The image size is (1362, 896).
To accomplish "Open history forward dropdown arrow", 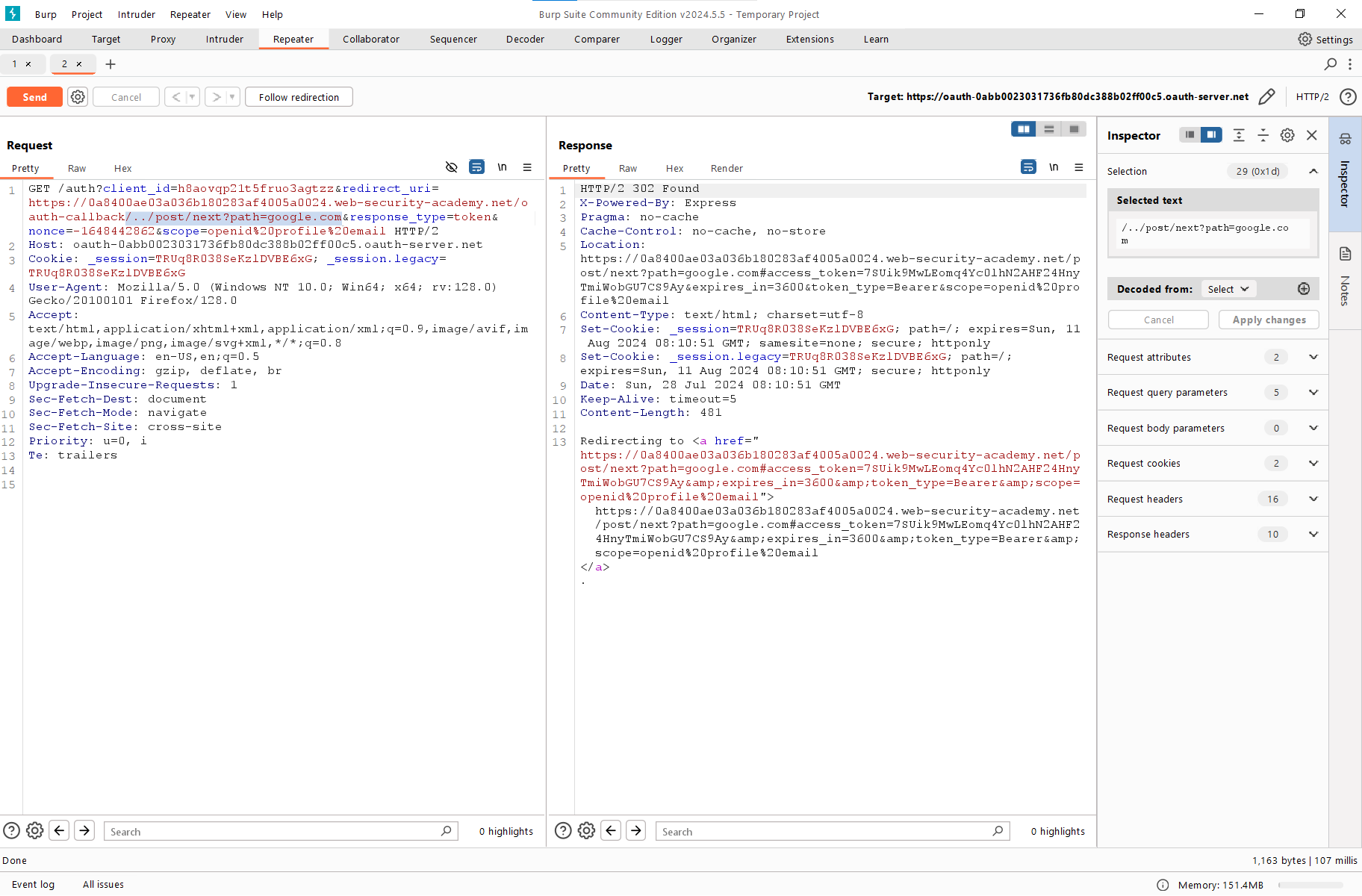I will click(x=232, y=97).
